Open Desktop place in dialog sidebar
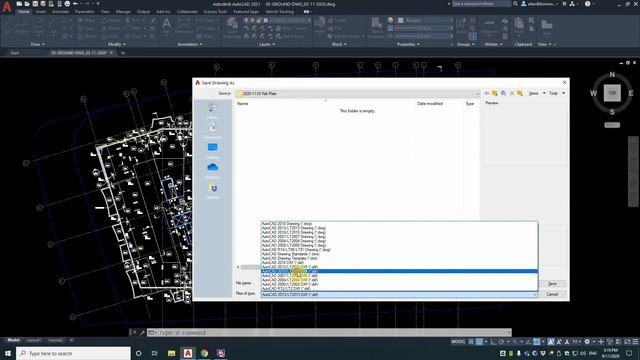The width and height of the screenshot is (640, 360). [212, 150]
